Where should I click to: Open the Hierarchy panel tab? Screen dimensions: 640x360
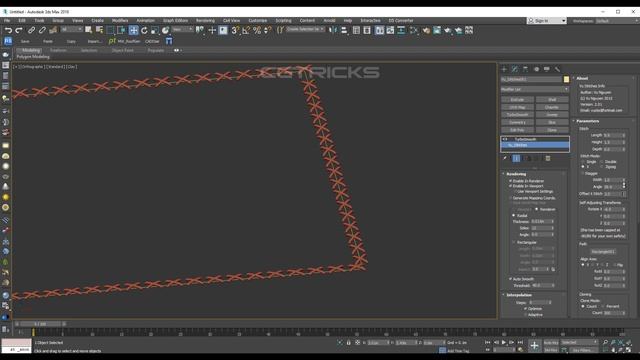[525, 69]
